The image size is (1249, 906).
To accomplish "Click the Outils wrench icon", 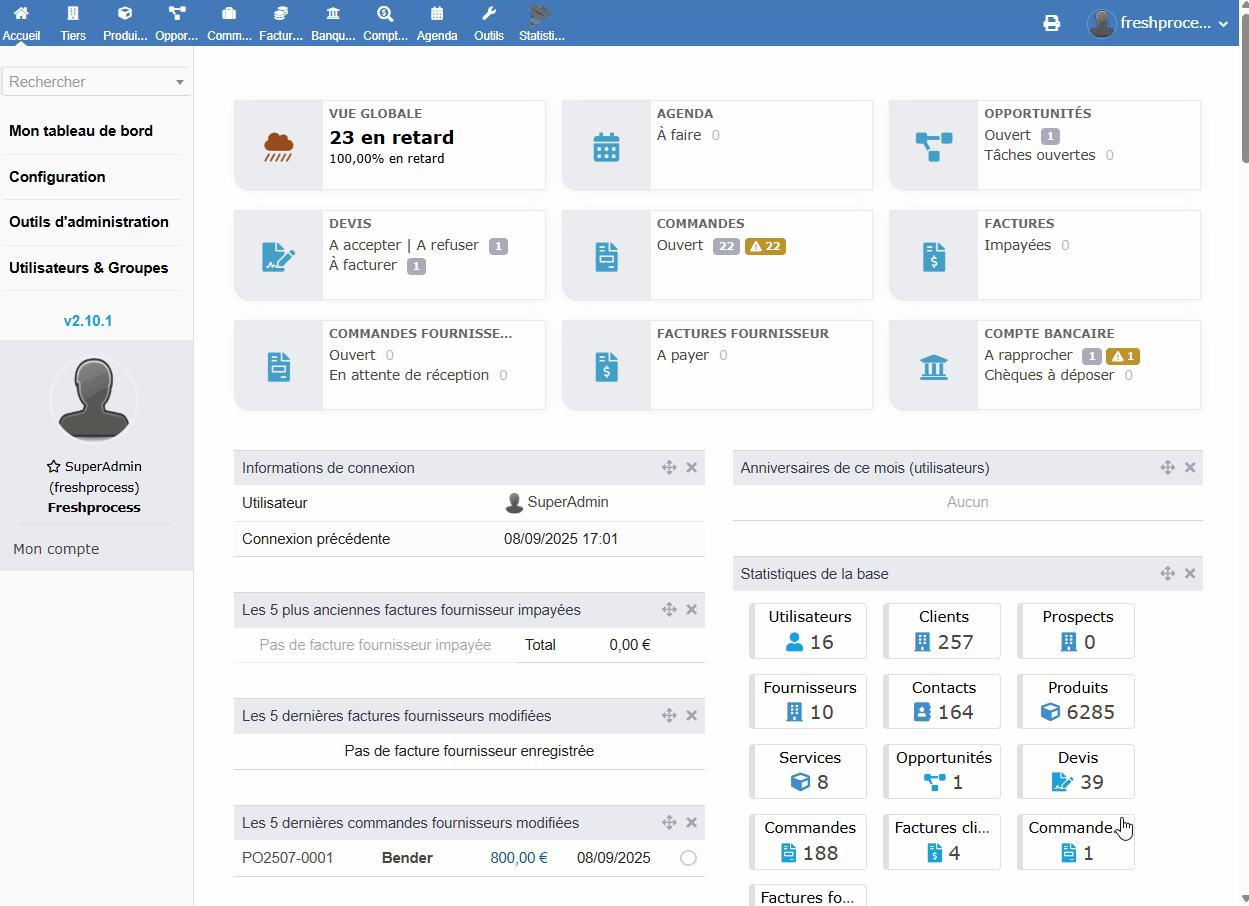I will coord(489,14).
